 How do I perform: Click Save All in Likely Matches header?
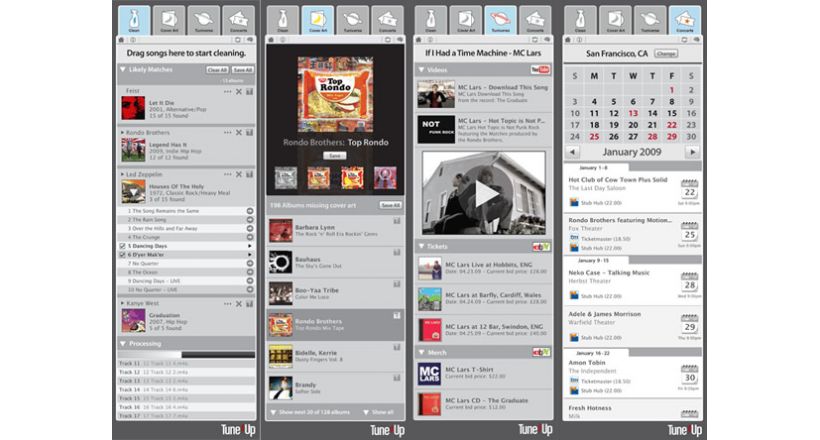click(x=243, y=70)
